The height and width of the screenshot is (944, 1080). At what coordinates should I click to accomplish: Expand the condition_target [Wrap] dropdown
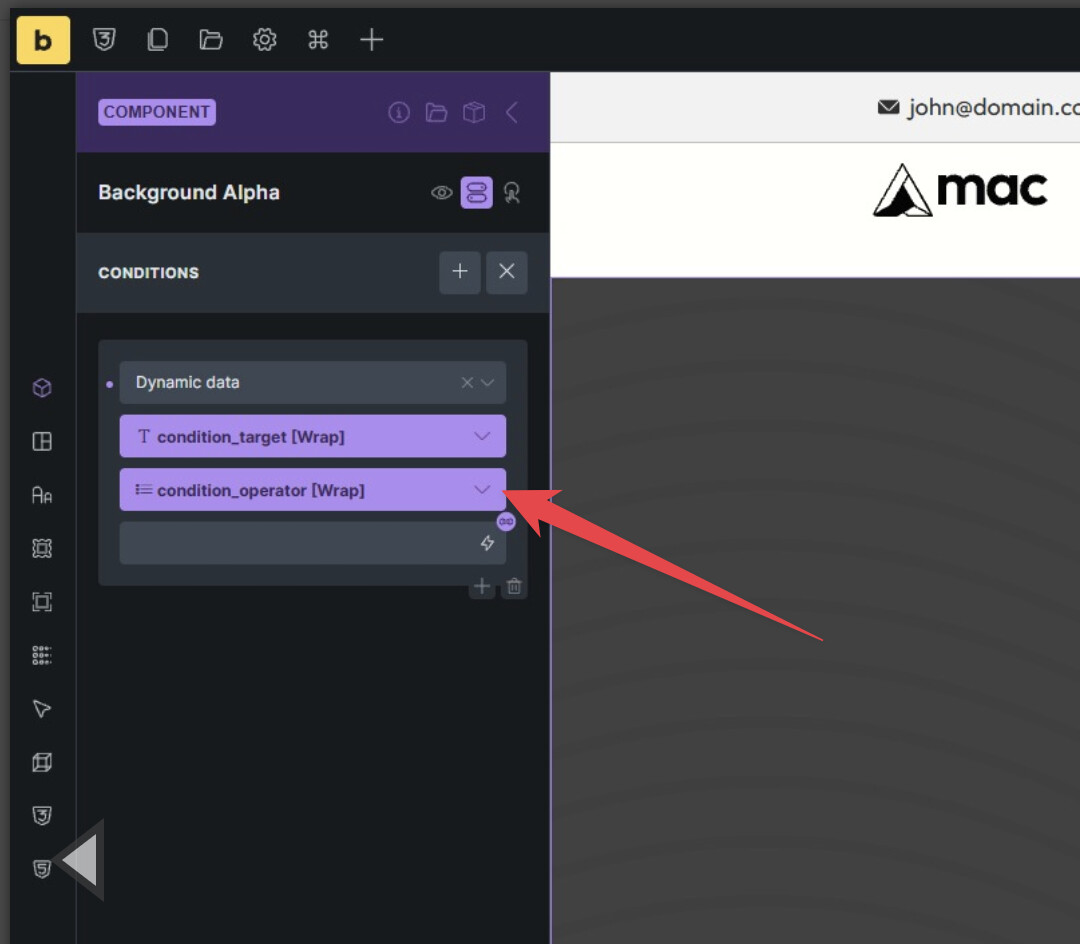482,436
